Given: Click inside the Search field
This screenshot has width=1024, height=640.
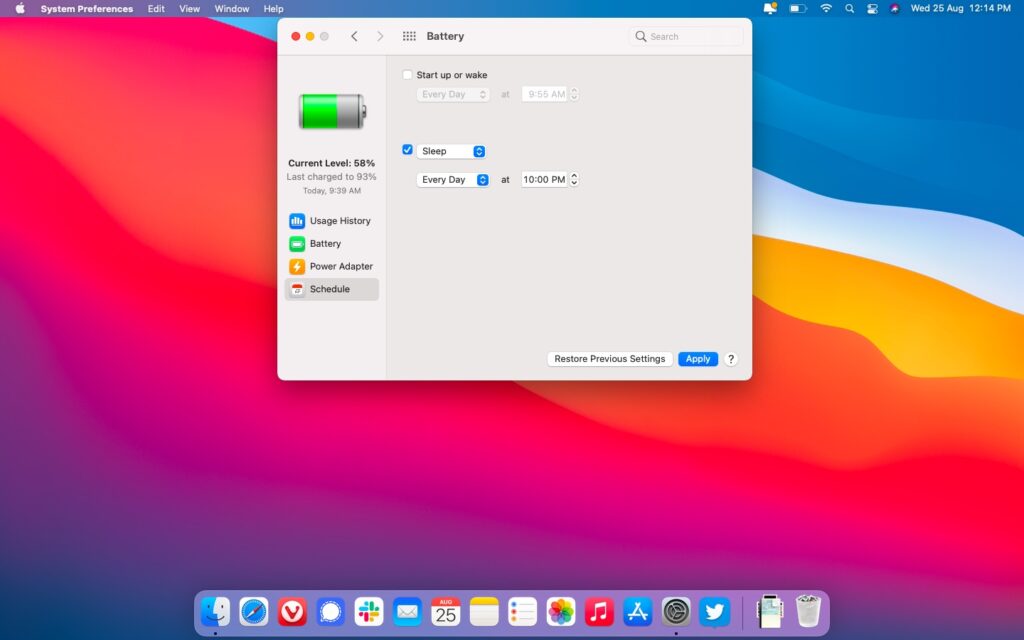Looking at the screenshot, I should click(685, 35).
